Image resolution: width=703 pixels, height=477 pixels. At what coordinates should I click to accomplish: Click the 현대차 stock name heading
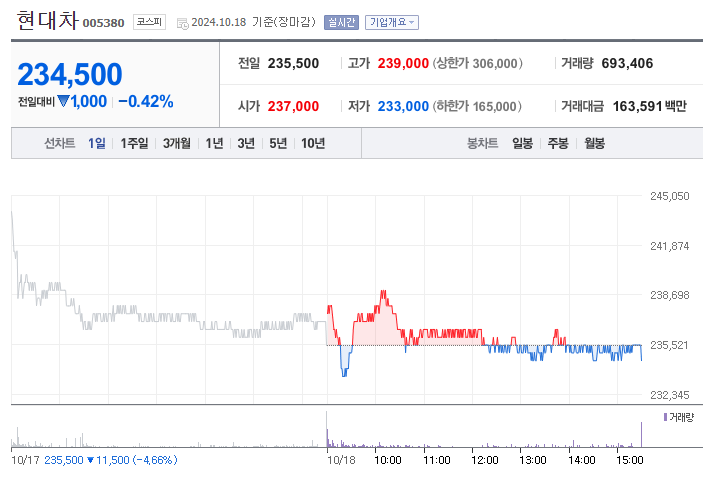coord(48,21)
